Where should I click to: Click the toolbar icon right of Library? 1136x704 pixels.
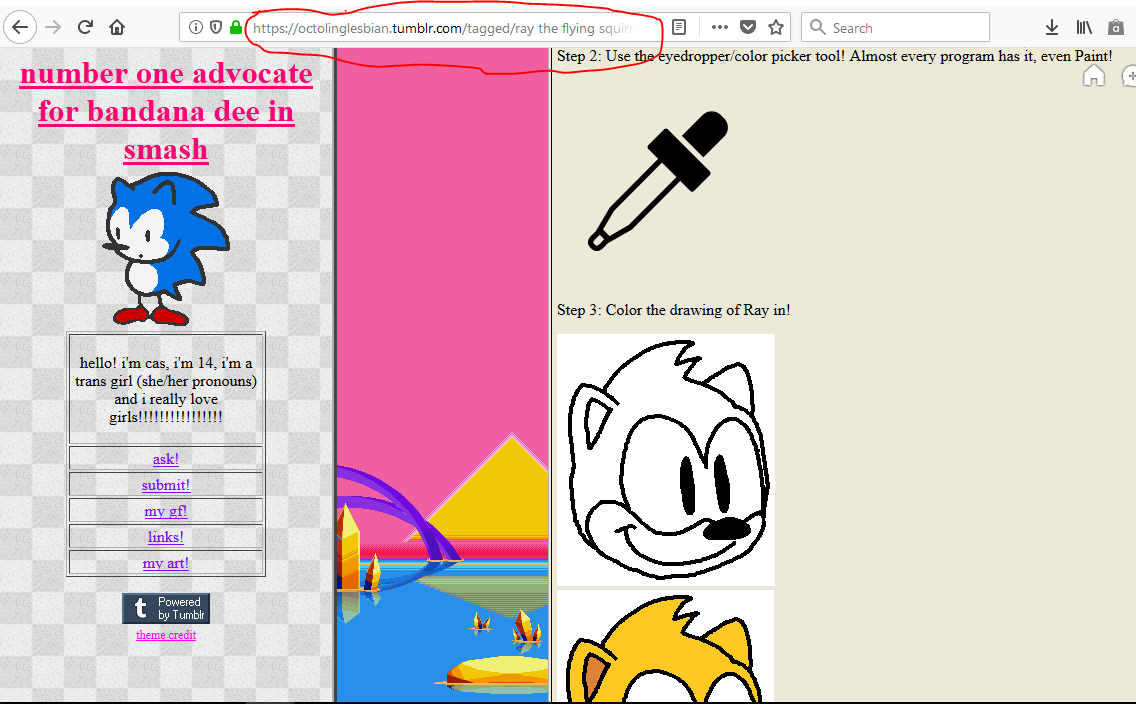tap(1116, 28)
